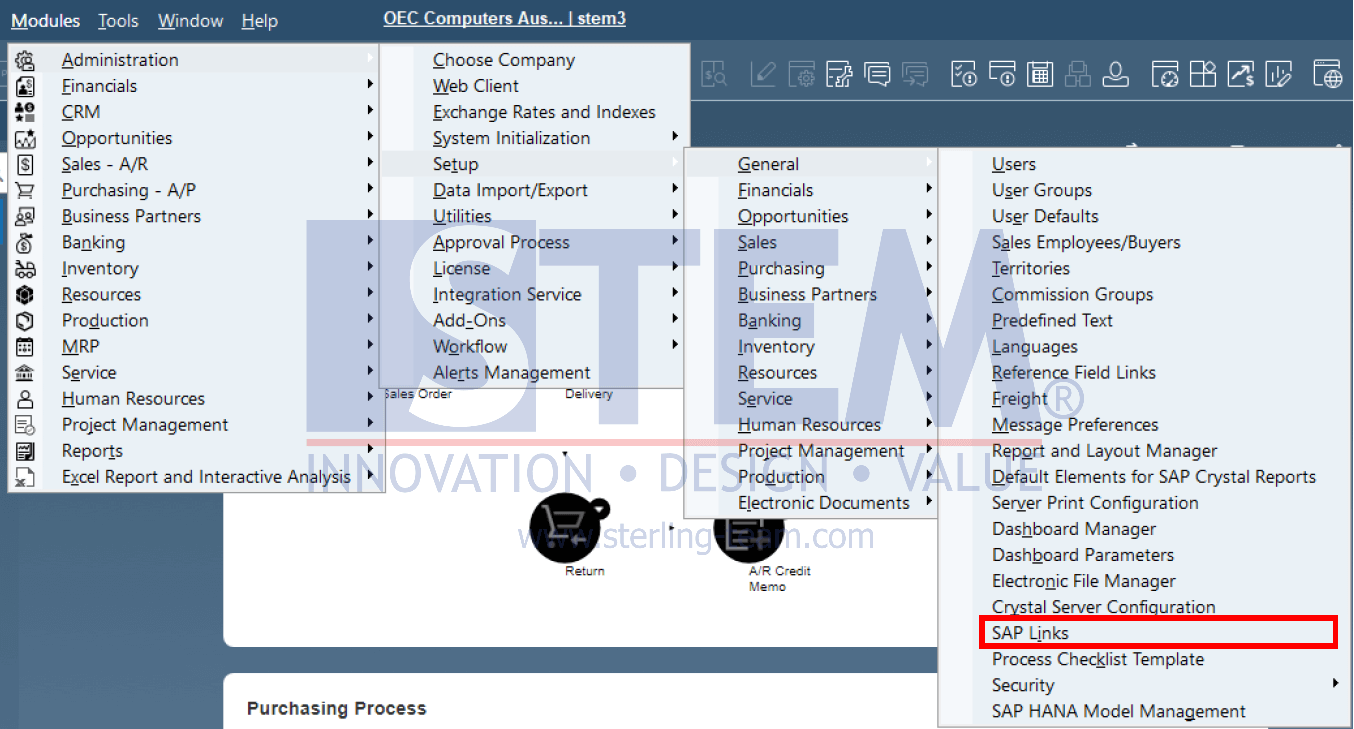Click the Service building icon in Modules menu

26,372
